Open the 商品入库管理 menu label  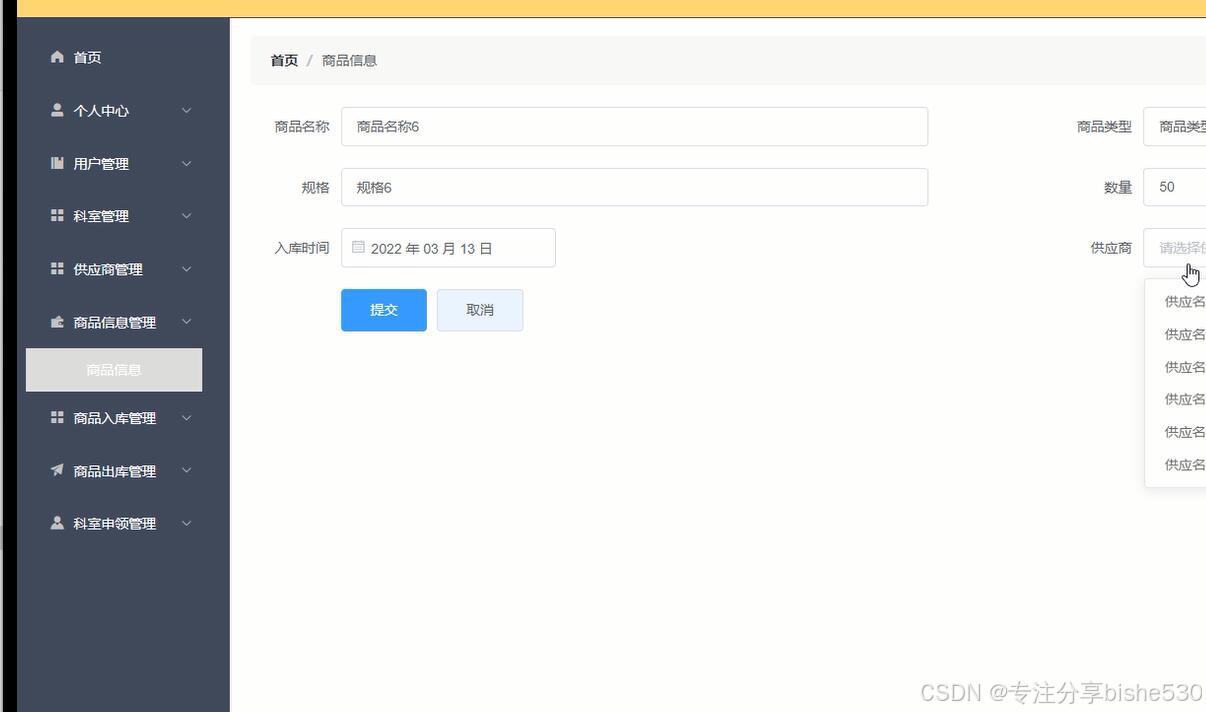coord(115,418)
